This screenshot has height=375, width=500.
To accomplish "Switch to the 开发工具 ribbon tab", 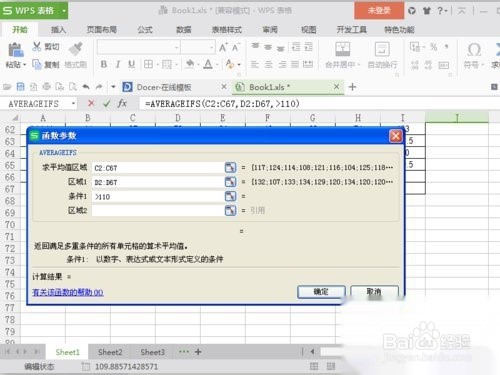I will click(x=352, y=30).
